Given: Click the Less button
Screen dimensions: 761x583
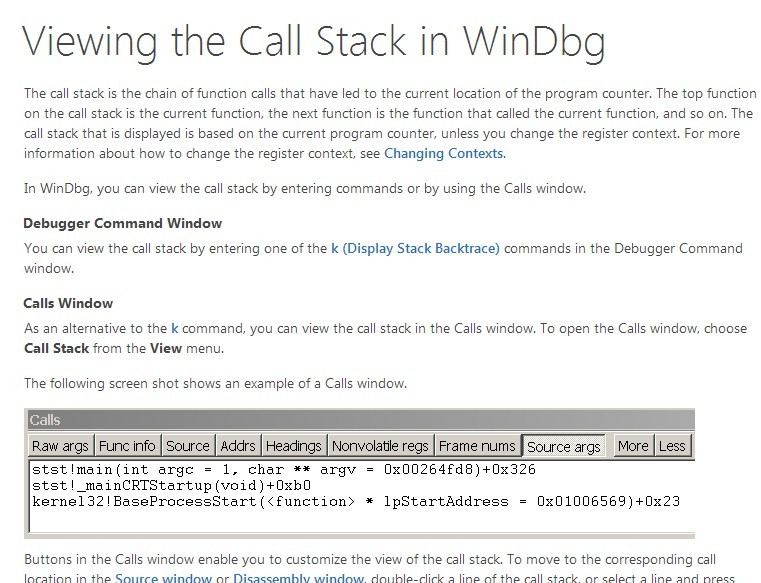Looking at the screenshot, I should tap(672, 446).
